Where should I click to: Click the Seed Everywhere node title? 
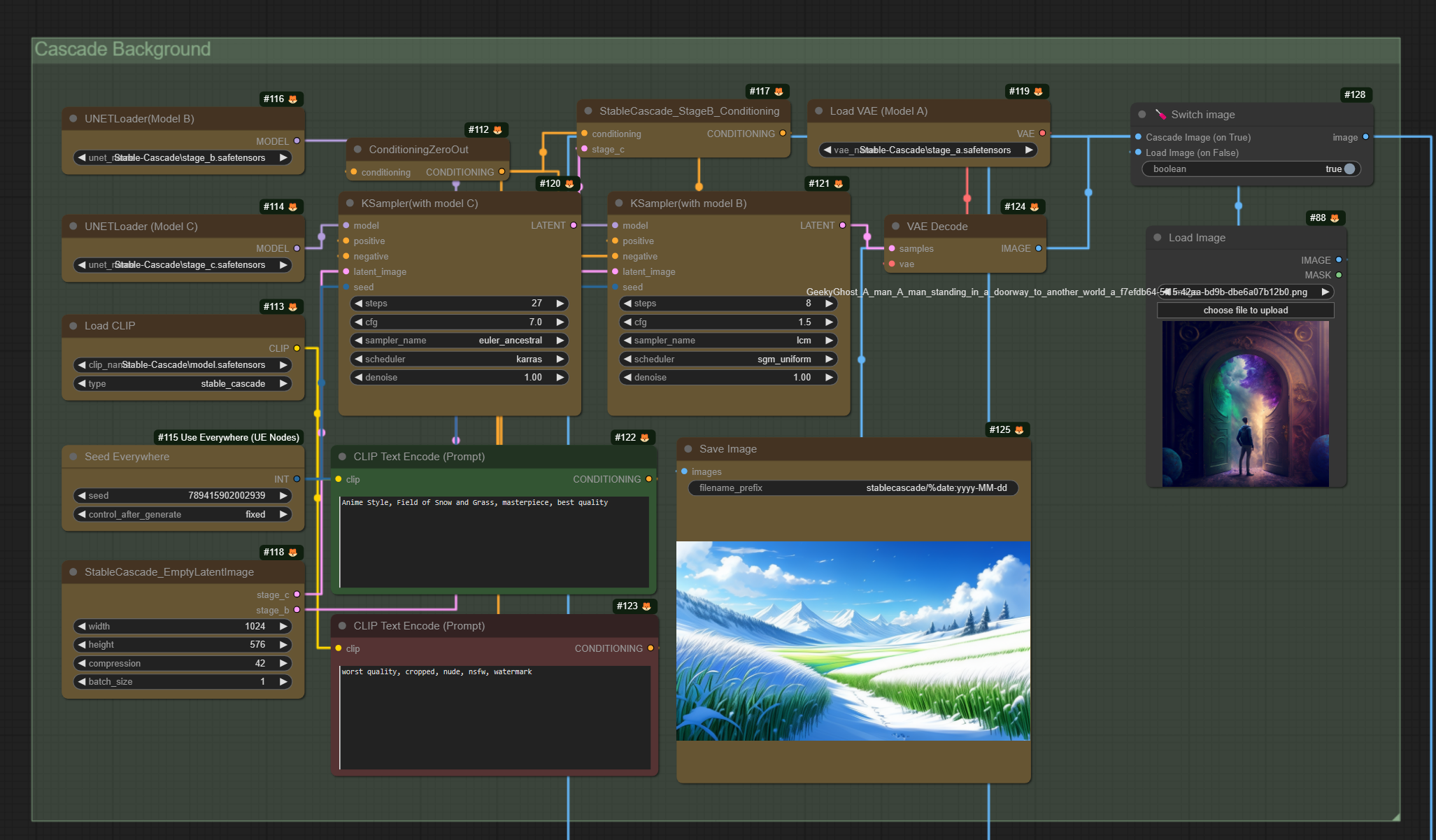(127, 457)
